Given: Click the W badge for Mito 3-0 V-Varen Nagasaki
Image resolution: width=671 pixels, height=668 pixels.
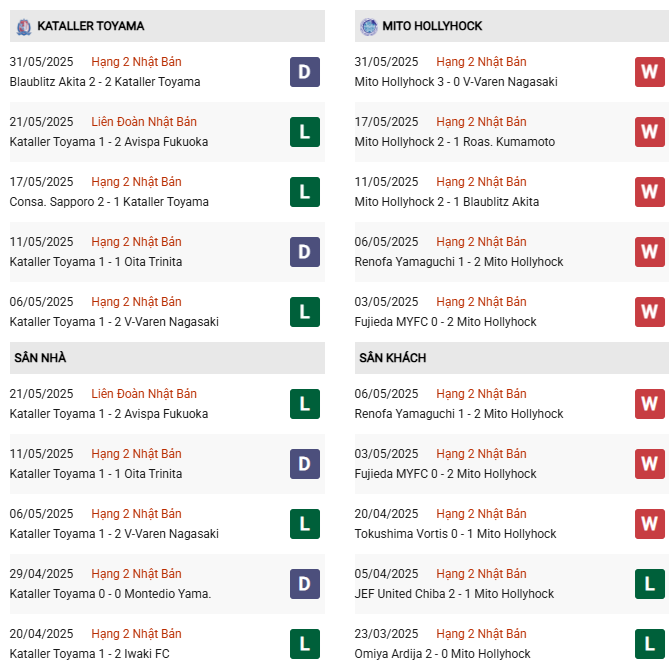Looking at the screenshot, I should [x=650, y=72].
